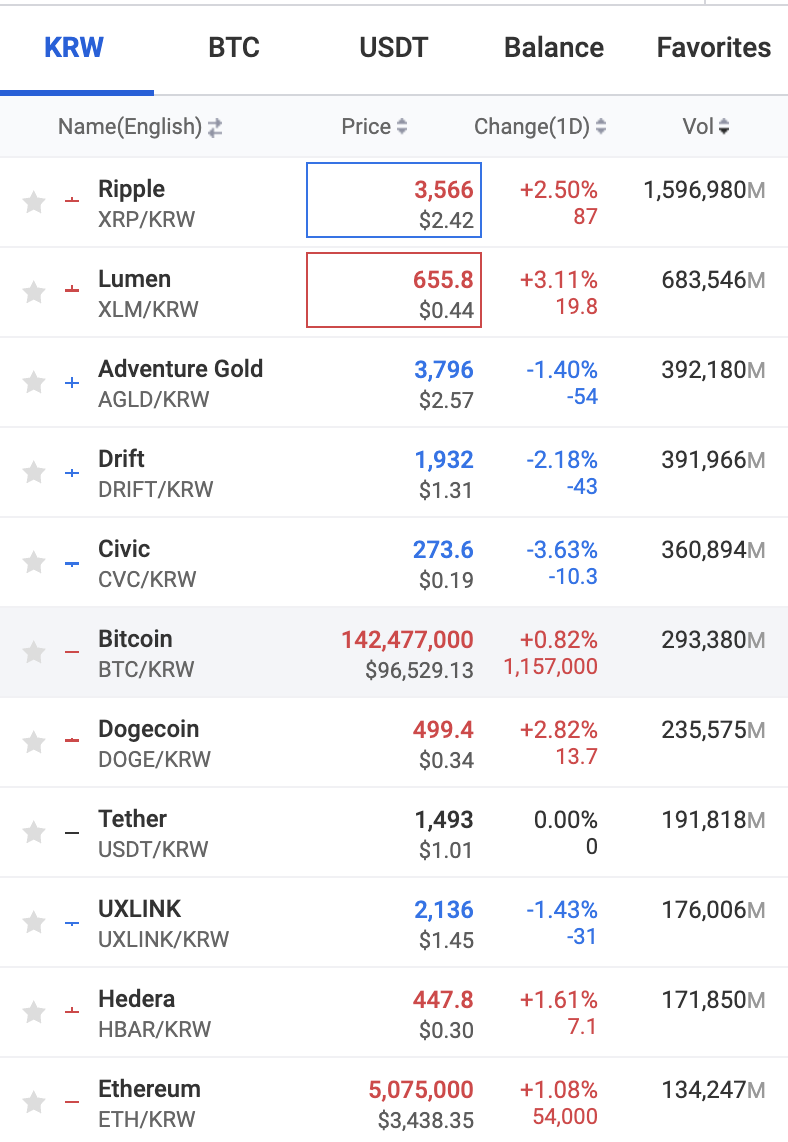Tap the change indicator icon beside Dogecoin

click(70, 741)
